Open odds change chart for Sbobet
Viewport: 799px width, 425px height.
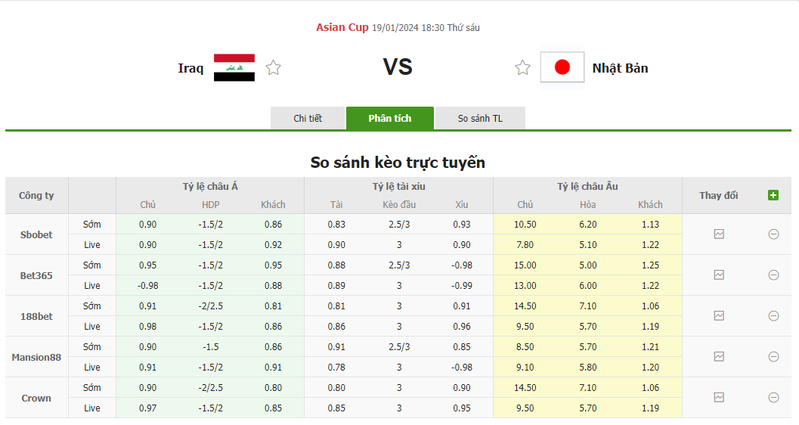click(x=718, y=234)
